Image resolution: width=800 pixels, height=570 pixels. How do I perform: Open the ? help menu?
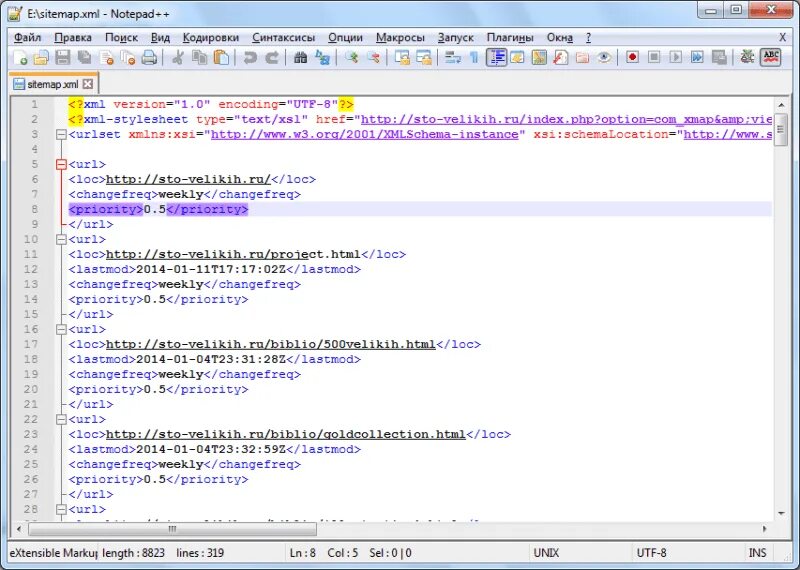(x=588, y=38)
